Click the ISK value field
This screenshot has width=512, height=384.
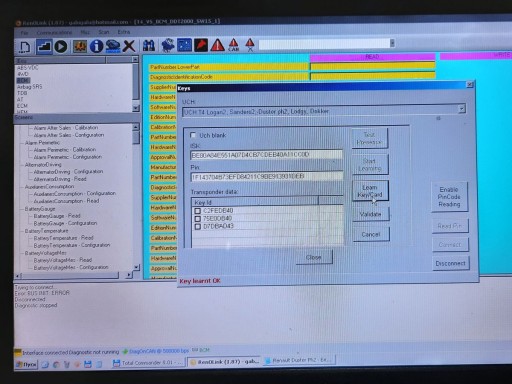tap(266, 155)
